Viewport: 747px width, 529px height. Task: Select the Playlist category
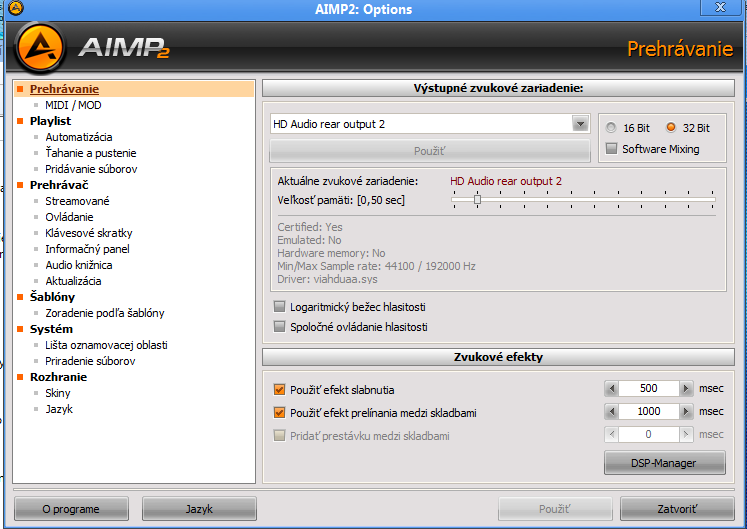[x=50, y=121]
